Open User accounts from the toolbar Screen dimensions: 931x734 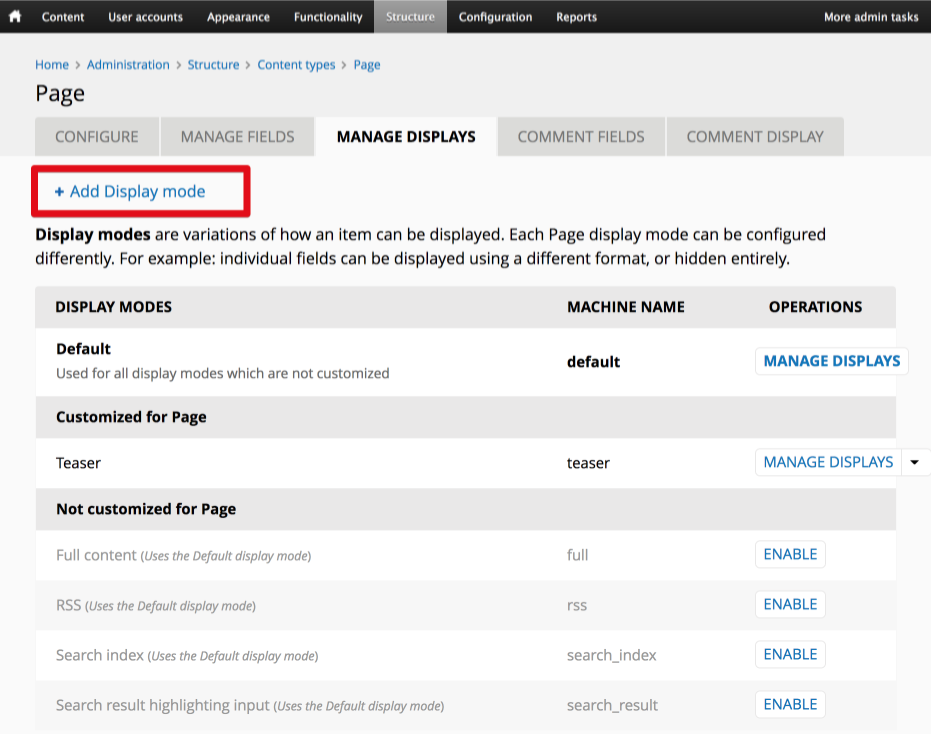click(x=145, y=16)
